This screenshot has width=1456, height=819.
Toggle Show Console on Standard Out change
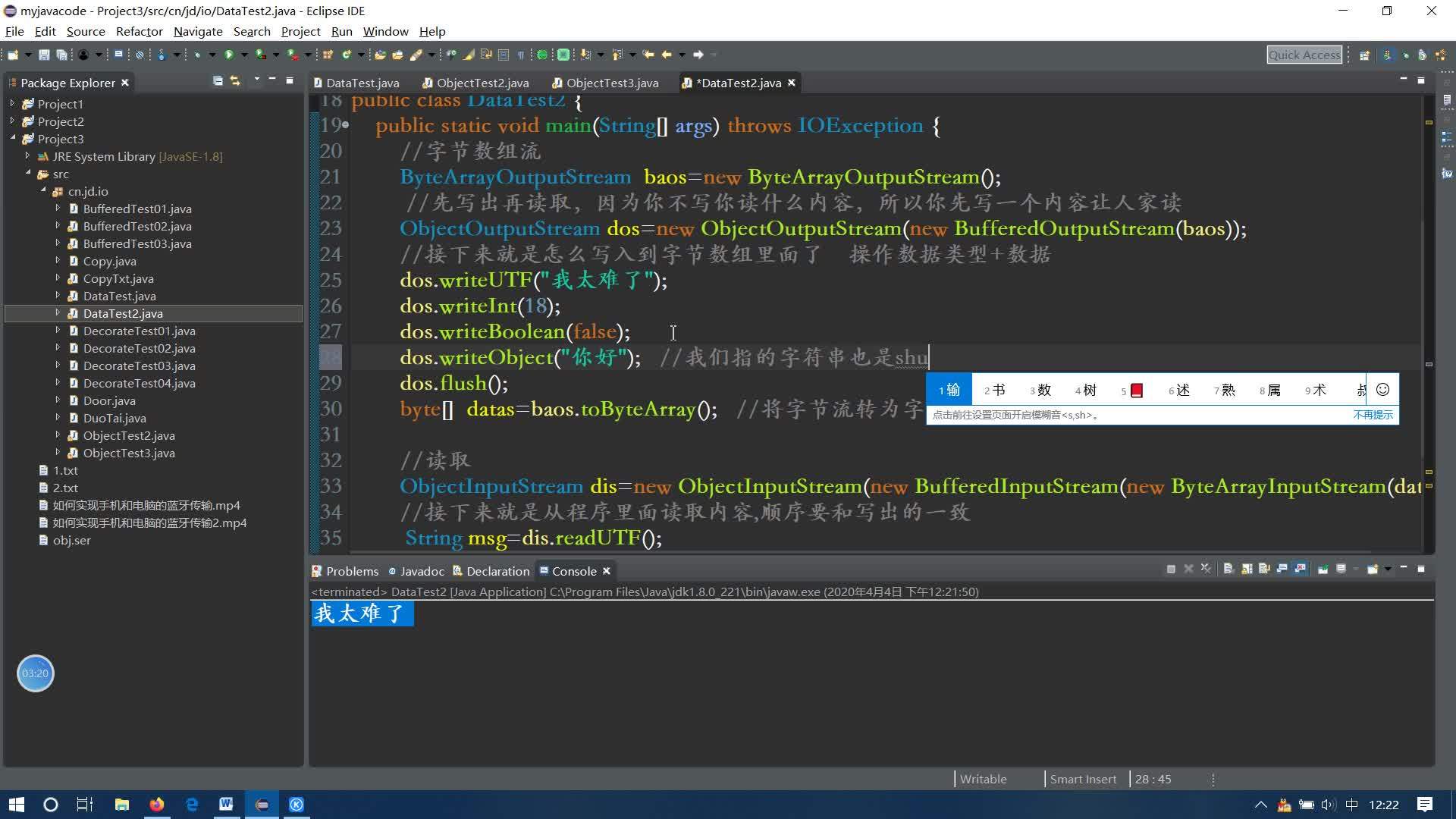point(1282,569)
